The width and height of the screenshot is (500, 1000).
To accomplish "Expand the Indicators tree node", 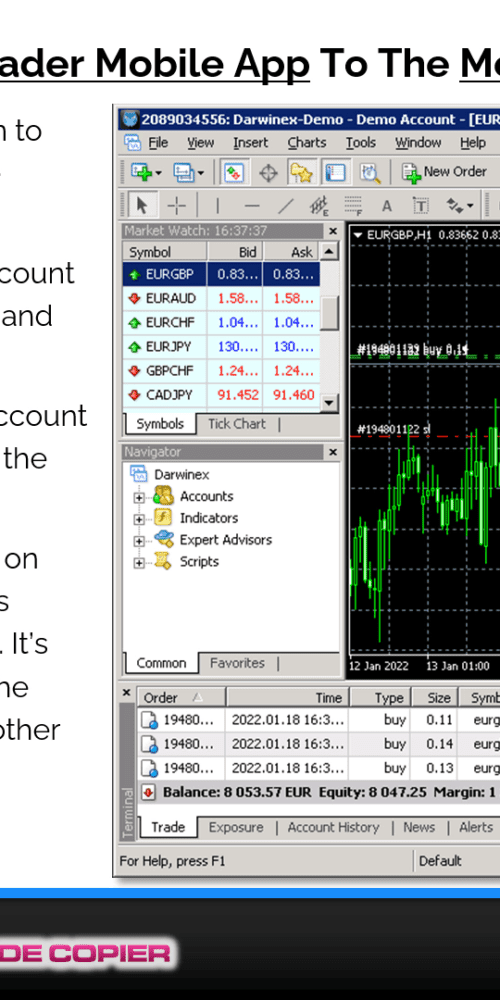I will click(x=139, y=519).
